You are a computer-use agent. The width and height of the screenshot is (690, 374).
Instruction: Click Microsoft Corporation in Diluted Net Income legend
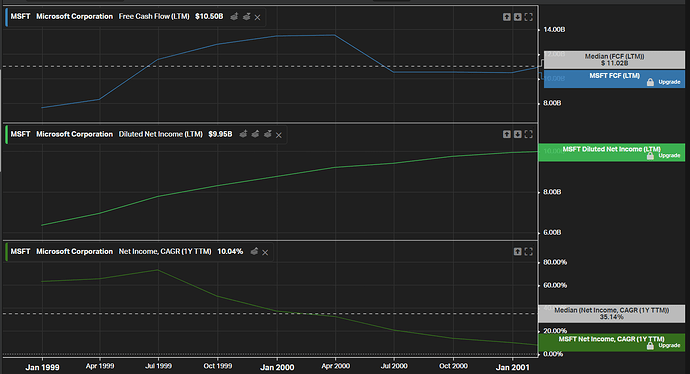[74, 134]
